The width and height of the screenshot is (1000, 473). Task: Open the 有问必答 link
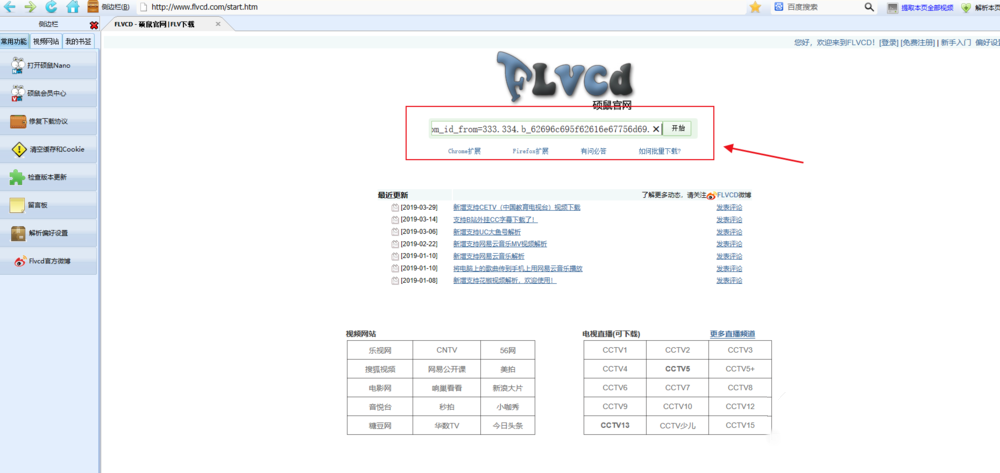tap(593, 152)
